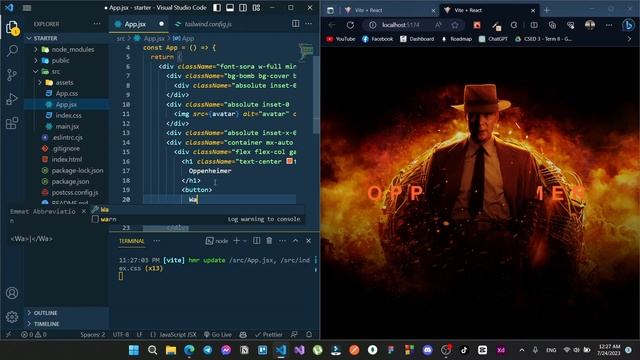The image size is (640, 360).
Task: Select the 'warn' suggestion in autocomplete list
Action: click(x=198, y=219)
